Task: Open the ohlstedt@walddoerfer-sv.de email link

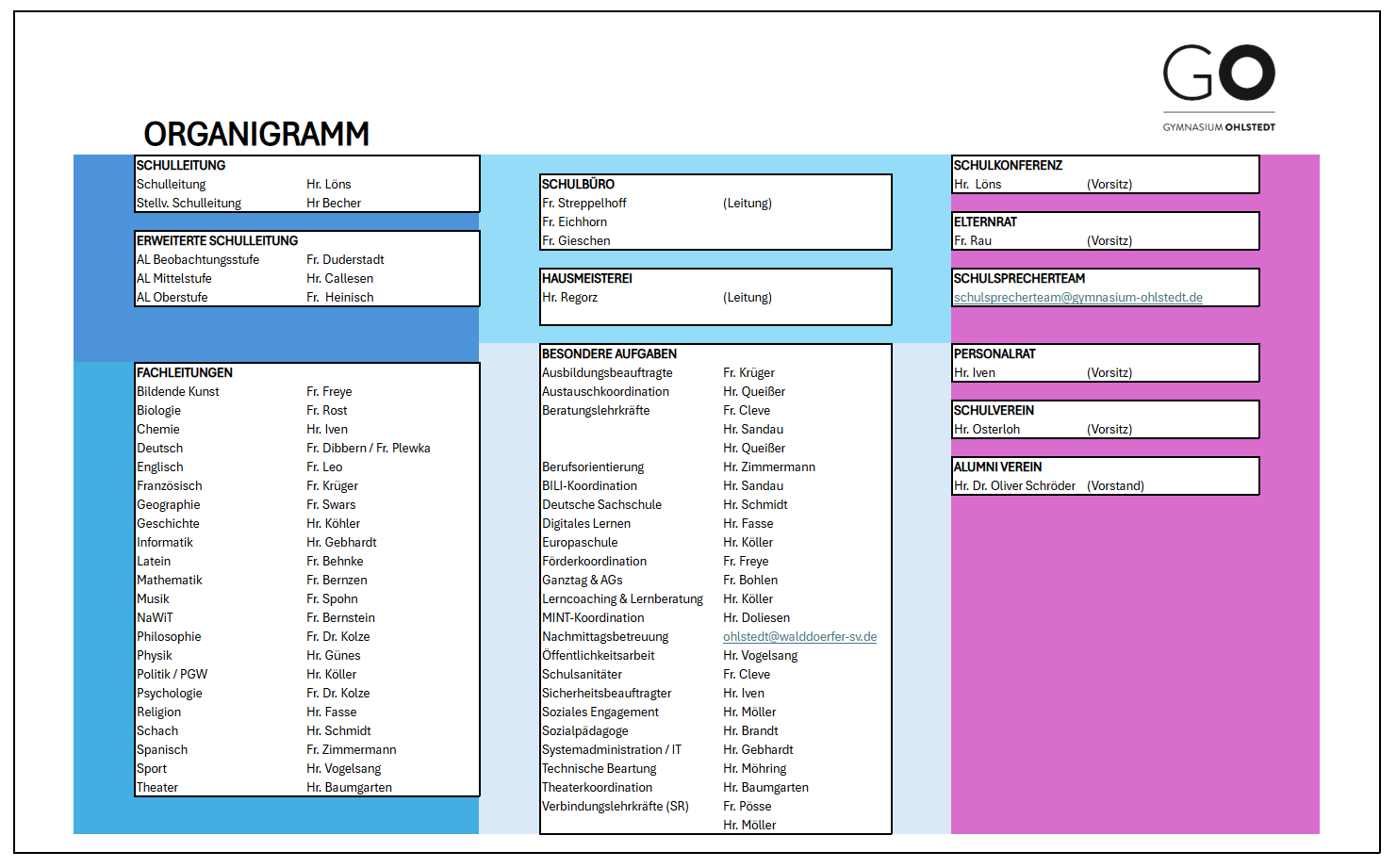Action: tap(799, 637)
